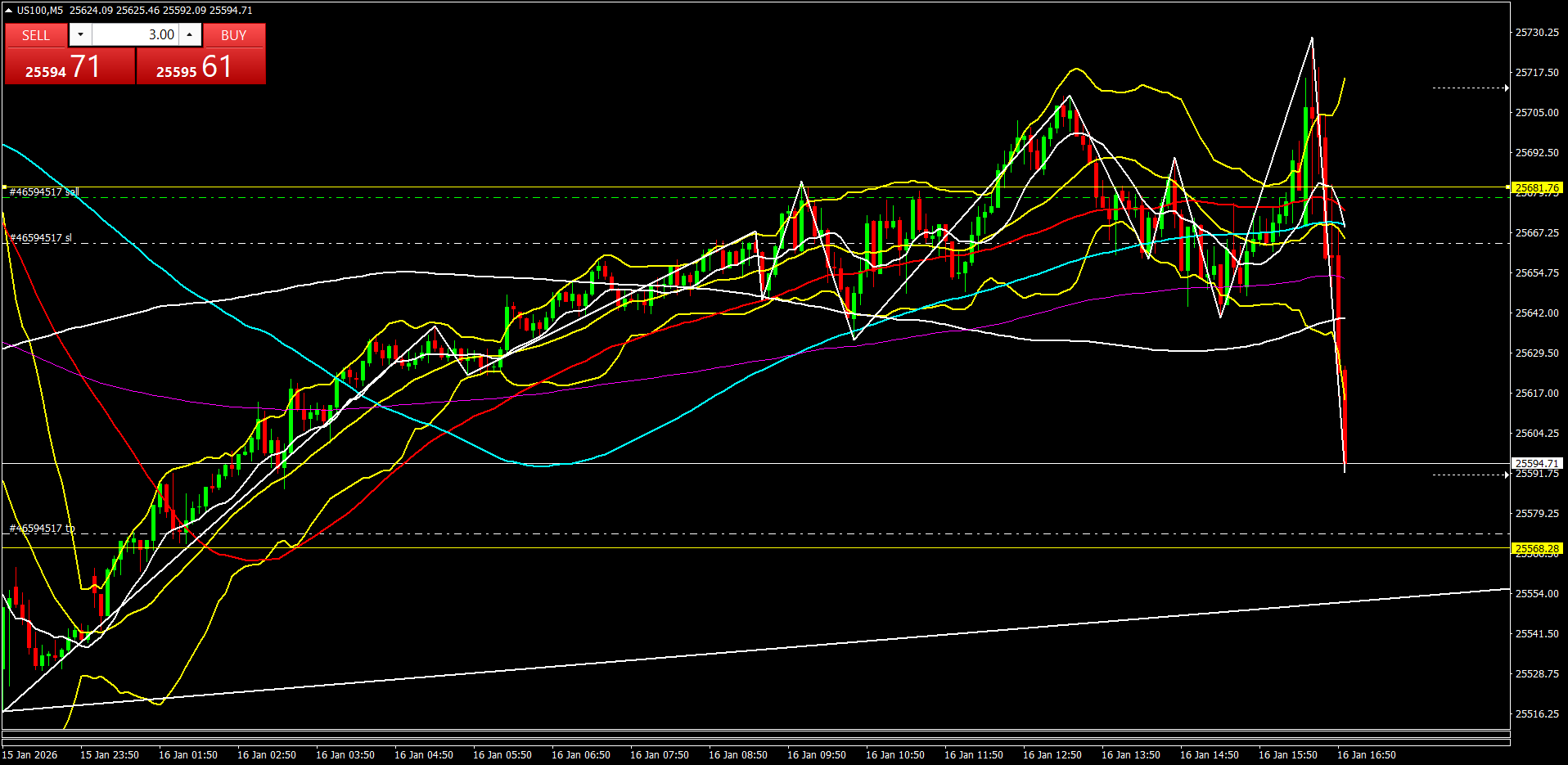Collapse the one-click trading panel triangle
The height and width of the screenshot is (765, 1568).
pyautogui.click(x=8, y=11)
